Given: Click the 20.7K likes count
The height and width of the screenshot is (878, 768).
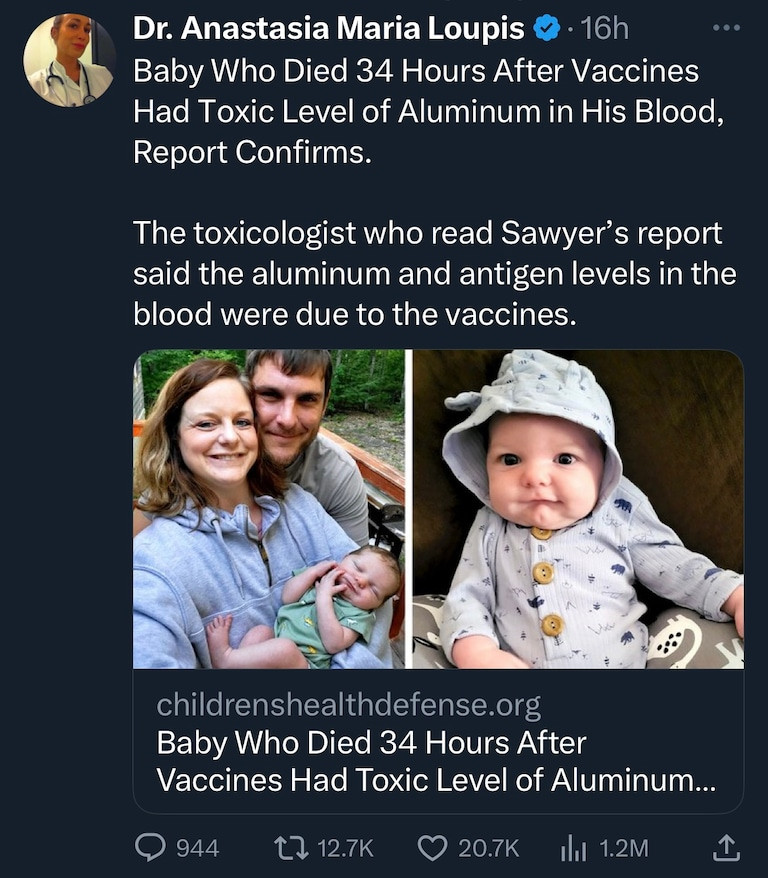Looking at the screenshot, I should click(x=488, y=848).
